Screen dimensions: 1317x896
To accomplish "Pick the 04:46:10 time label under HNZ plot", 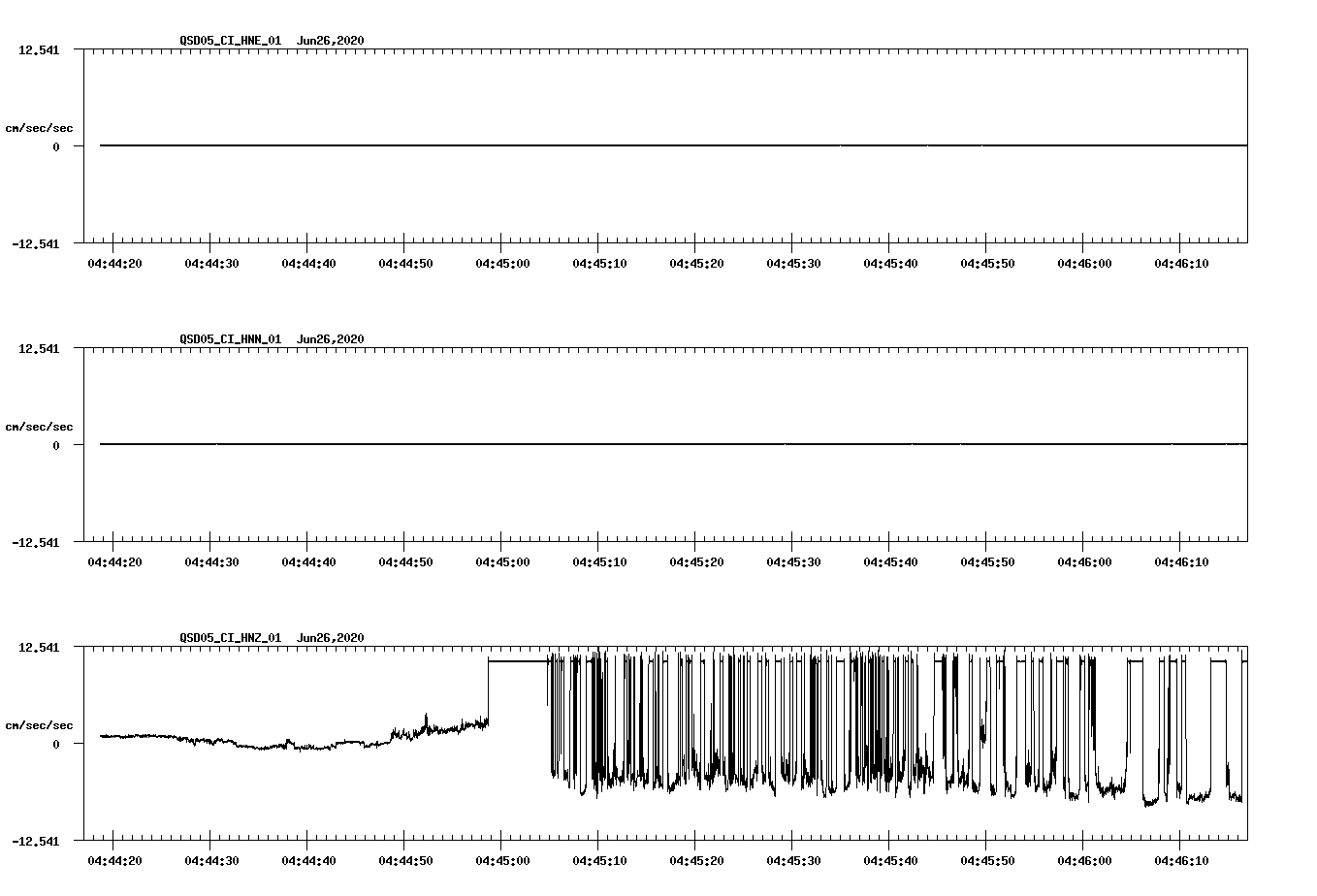I will 1181,861.
